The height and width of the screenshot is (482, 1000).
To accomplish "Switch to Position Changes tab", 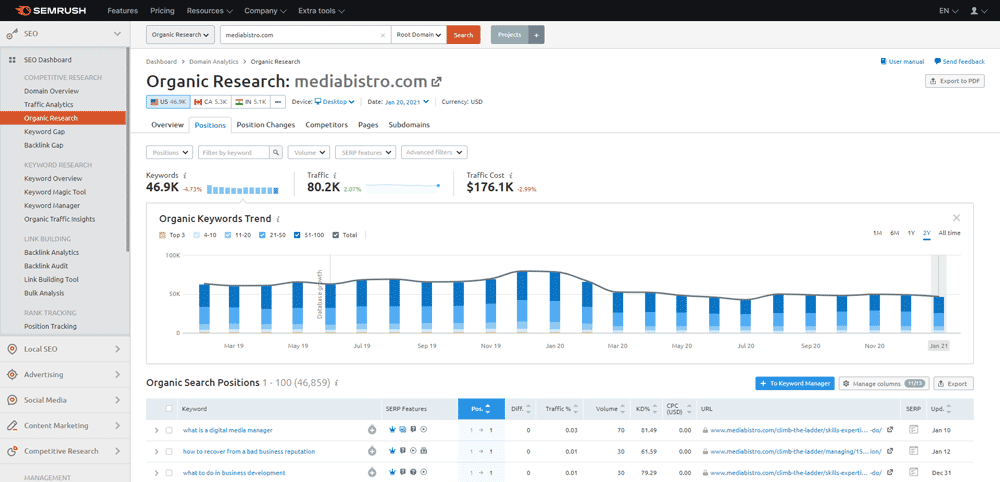I will (x=265, y=125).
